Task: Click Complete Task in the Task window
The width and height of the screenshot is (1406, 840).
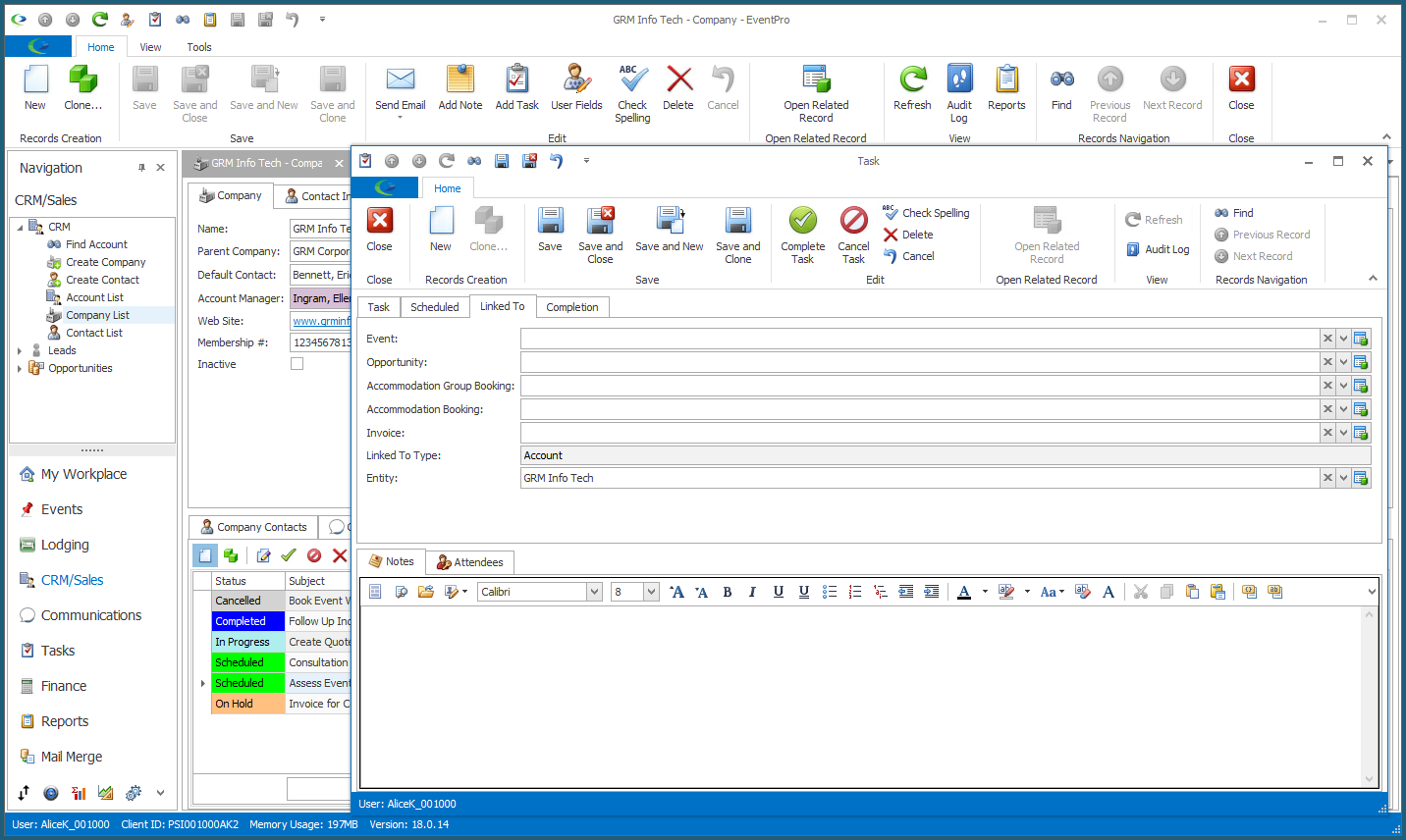Action: (802, 236)
